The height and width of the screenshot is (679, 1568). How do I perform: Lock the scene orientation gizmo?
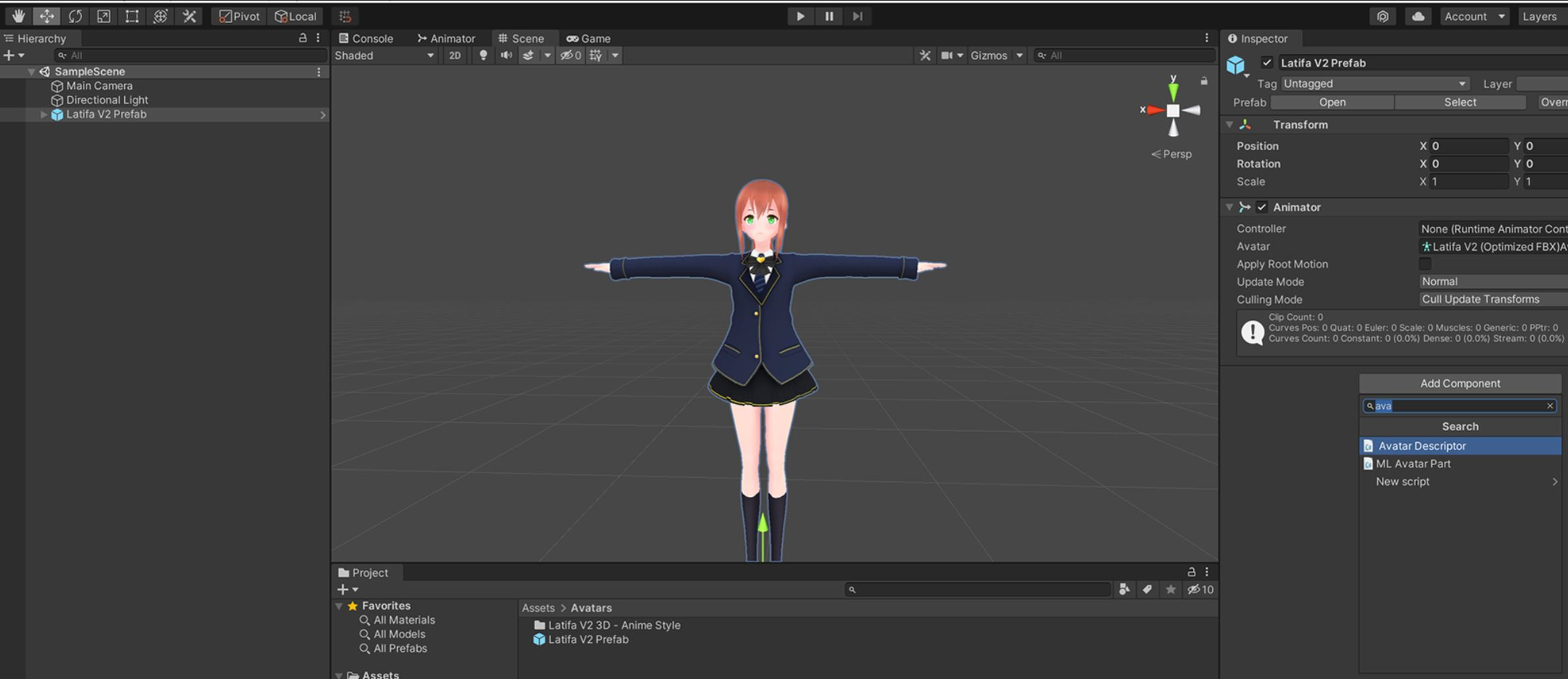click(x=1204, y=81)
